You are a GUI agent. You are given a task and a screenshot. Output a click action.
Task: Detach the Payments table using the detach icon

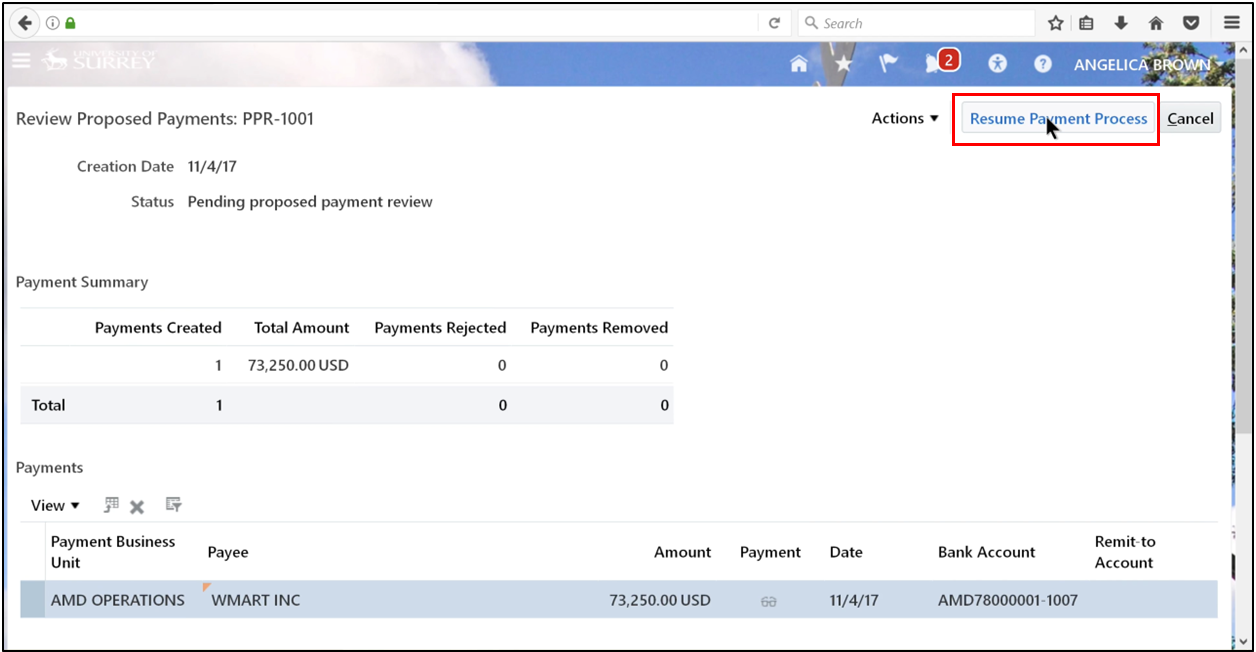tap(110, 505)
